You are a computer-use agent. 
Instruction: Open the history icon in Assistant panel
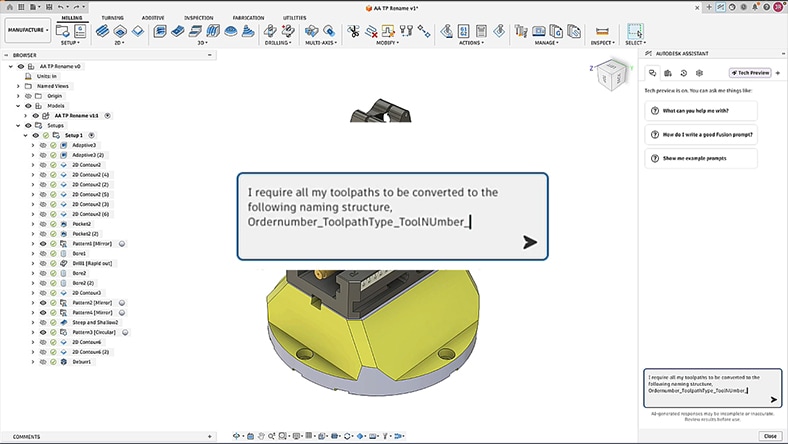pyautogui.click(x=683, y=73)
